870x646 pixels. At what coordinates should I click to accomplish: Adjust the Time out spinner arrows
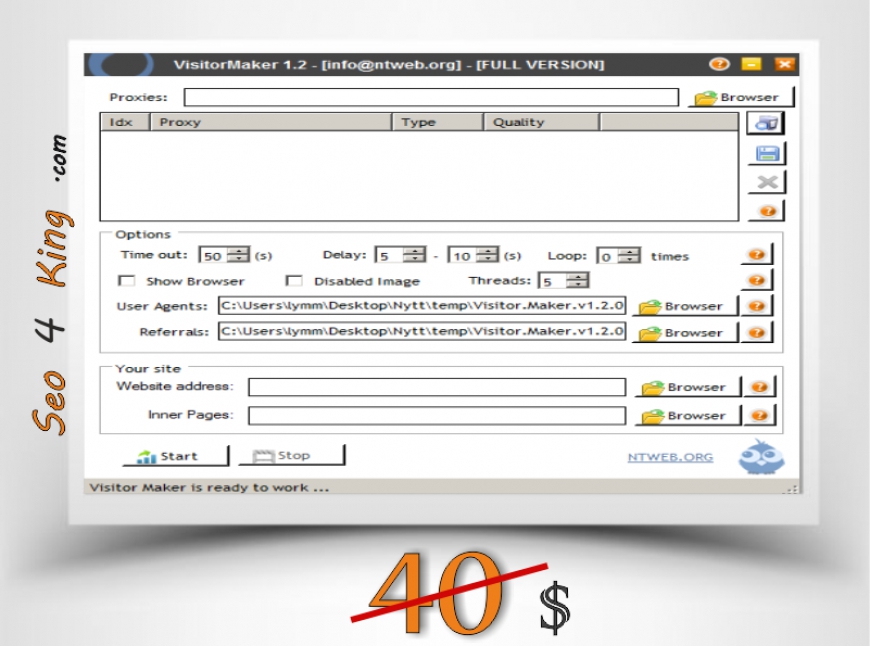tap(239, 255)
